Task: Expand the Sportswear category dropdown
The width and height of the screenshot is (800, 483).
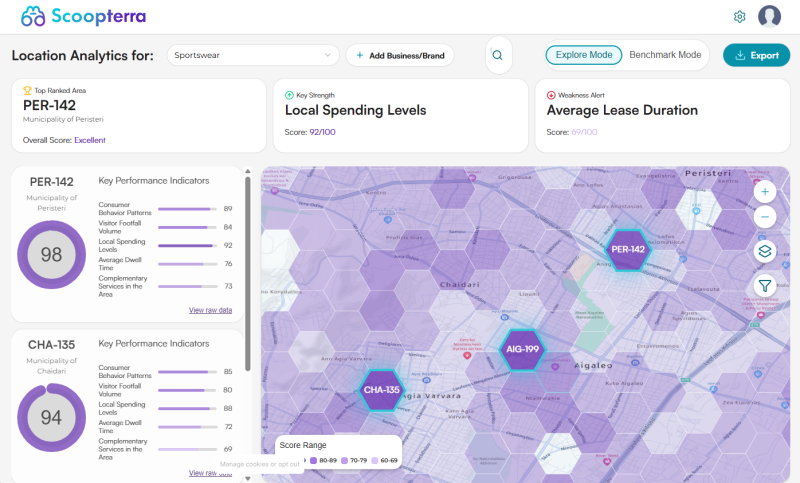Action: pos(254,55)
